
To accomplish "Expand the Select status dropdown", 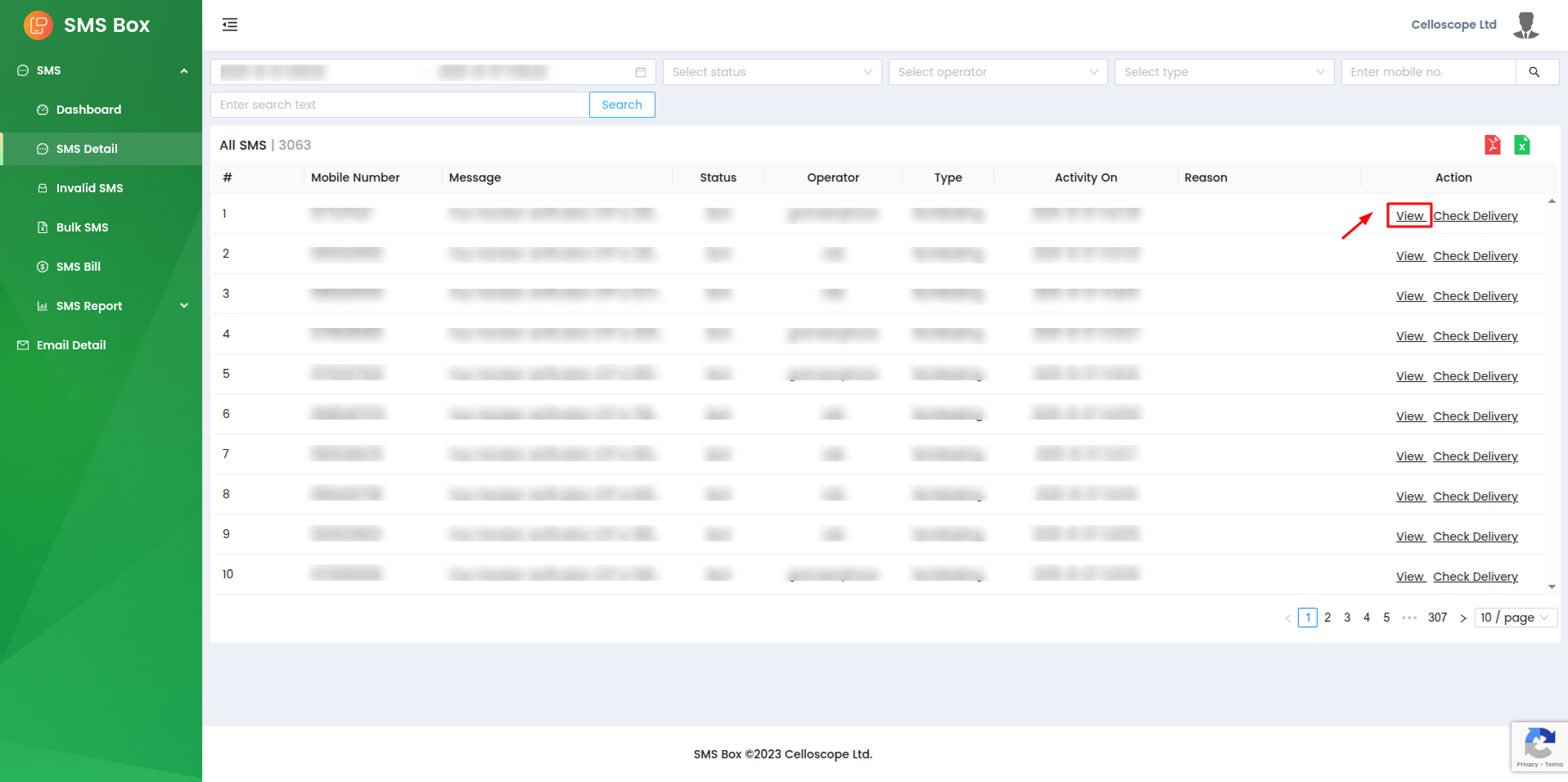I will point(772,72).
